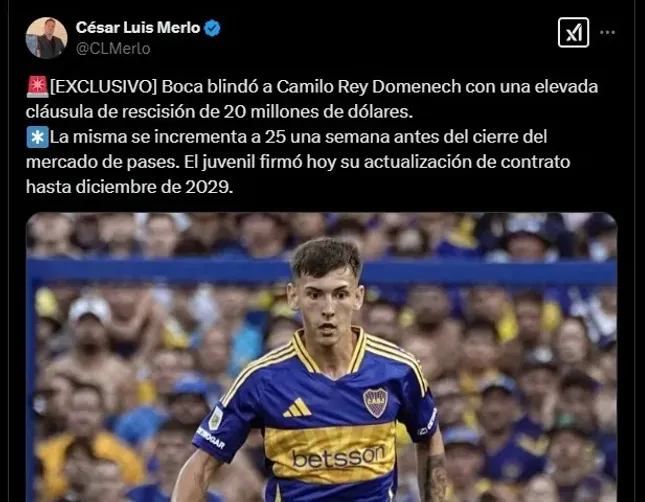
Task: Open the Grok explain-post icon
Action: point(573,33)
